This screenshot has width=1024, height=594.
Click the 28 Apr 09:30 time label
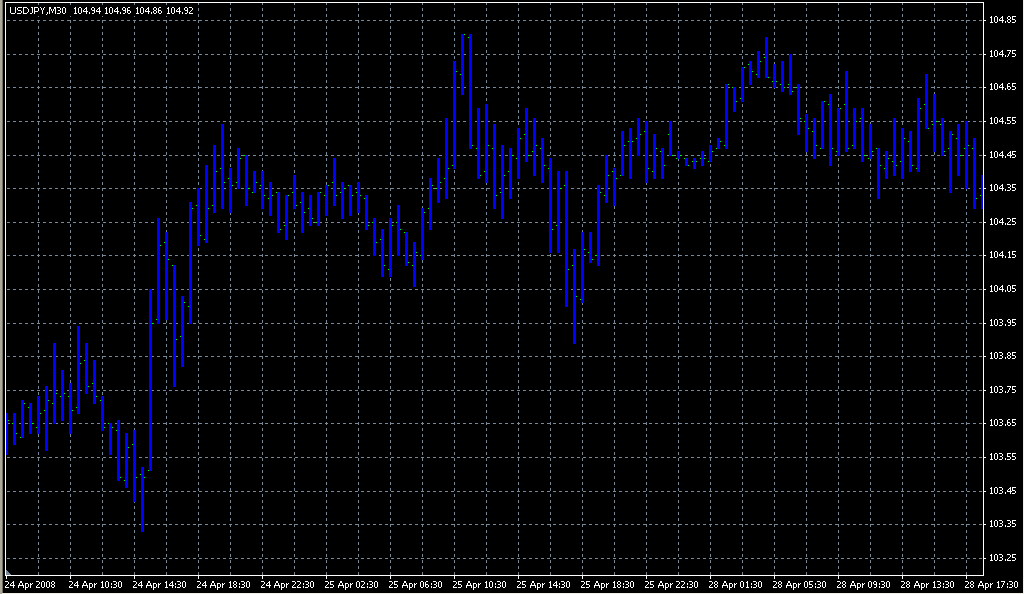[x=863, y=585]
